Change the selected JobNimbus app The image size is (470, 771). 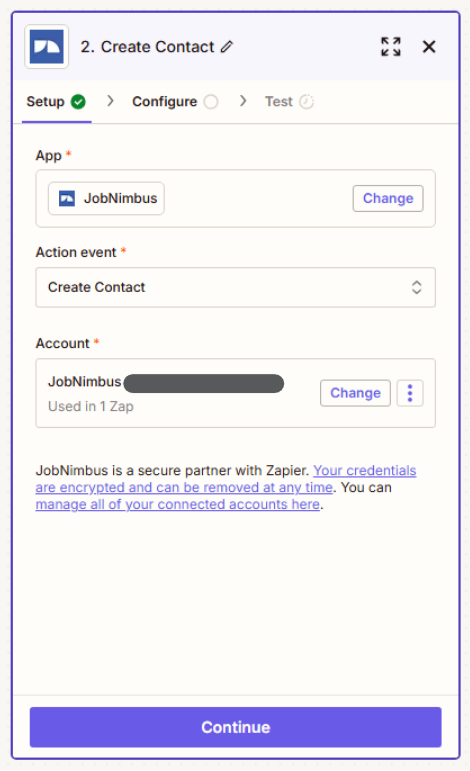point(388,199)
